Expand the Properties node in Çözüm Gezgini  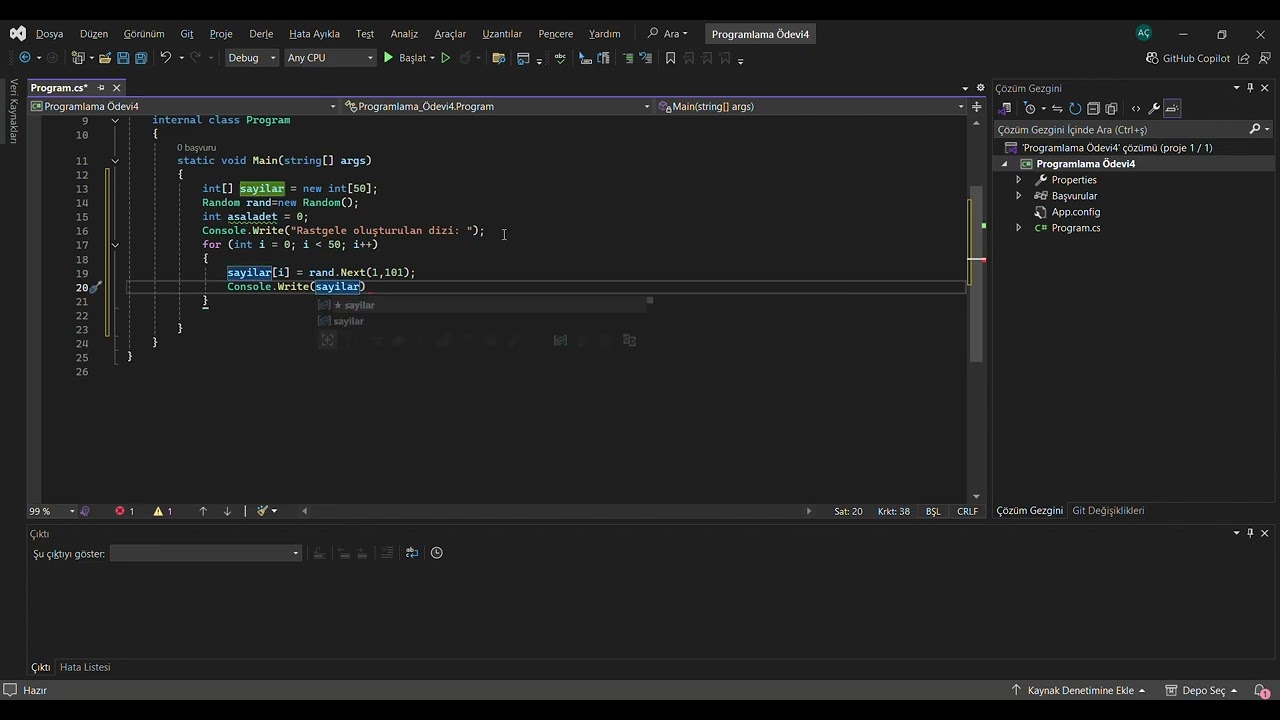1019,180
